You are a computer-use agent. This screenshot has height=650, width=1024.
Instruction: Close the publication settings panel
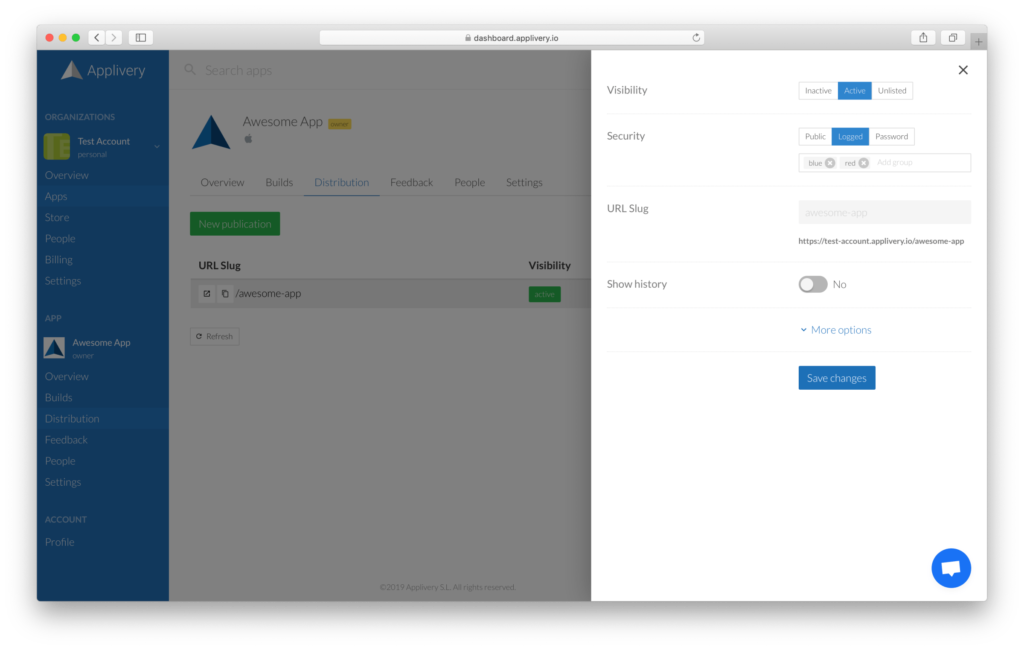pyautogui.click(x=963, y=70)
